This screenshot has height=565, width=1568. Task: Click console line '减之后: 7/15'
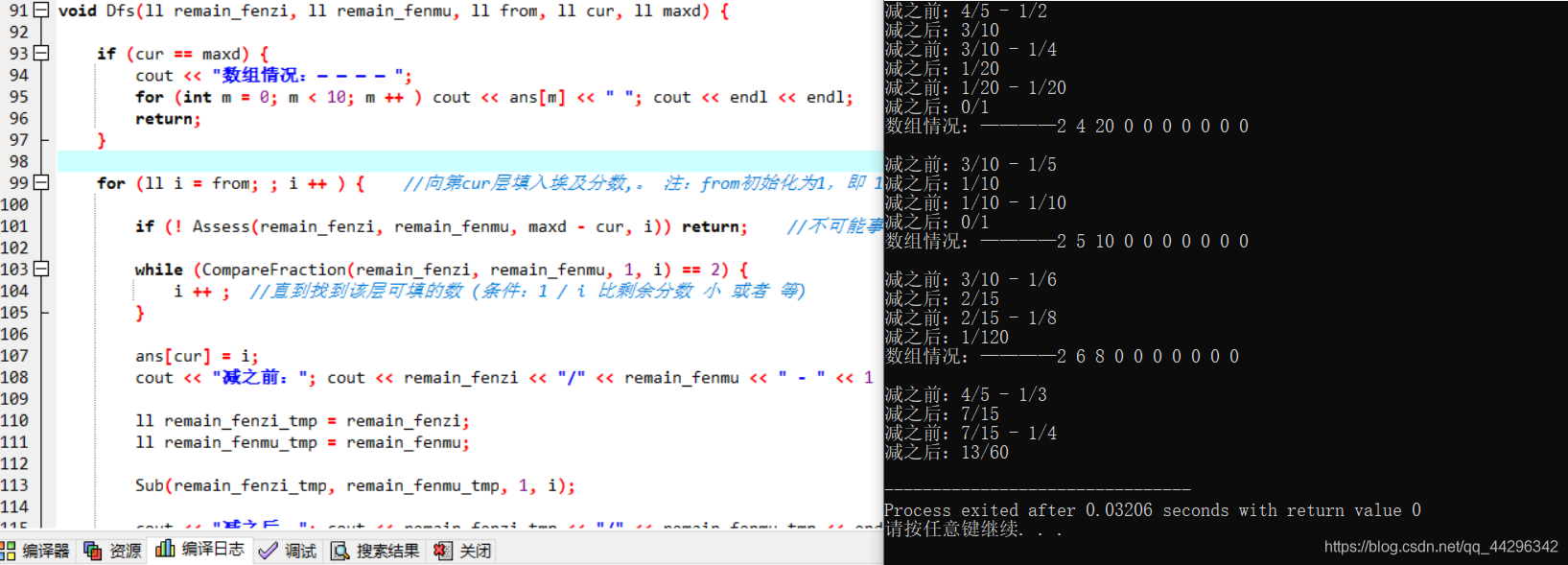point(942,414)
